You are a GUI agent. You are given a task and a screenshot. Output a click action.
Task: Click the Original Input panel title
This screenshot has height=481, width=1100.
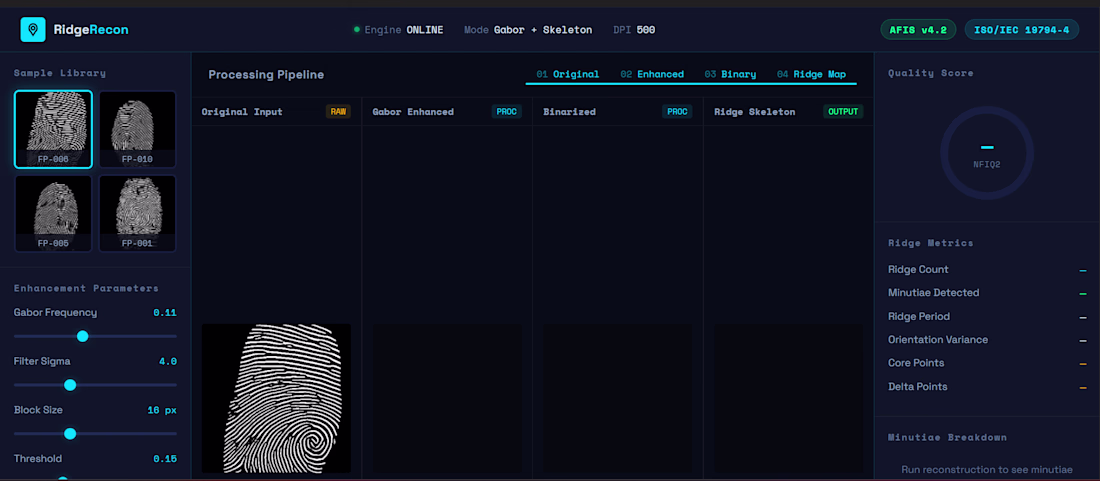tap(242, 111)
